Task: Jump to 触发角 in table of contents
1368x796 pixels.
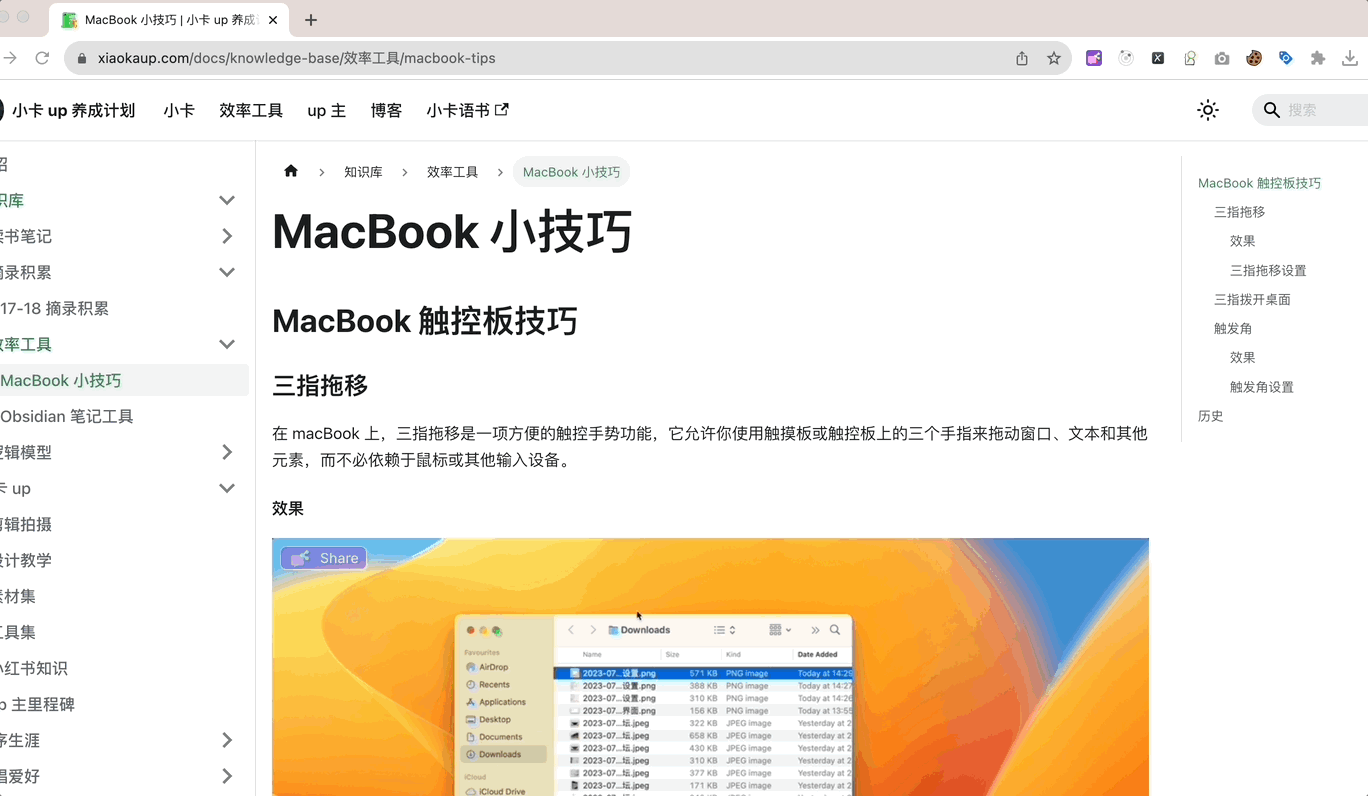Action: click(1233, 328)
